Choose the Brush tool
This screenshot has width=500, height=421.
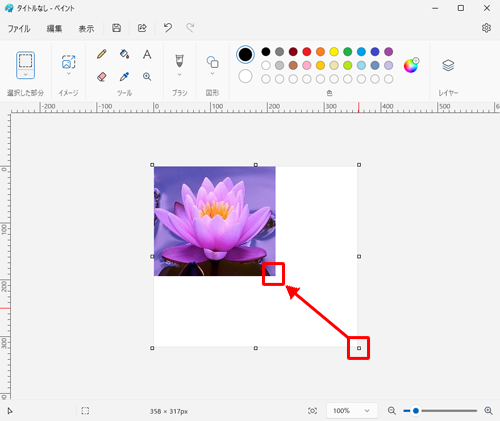[179, 61]
